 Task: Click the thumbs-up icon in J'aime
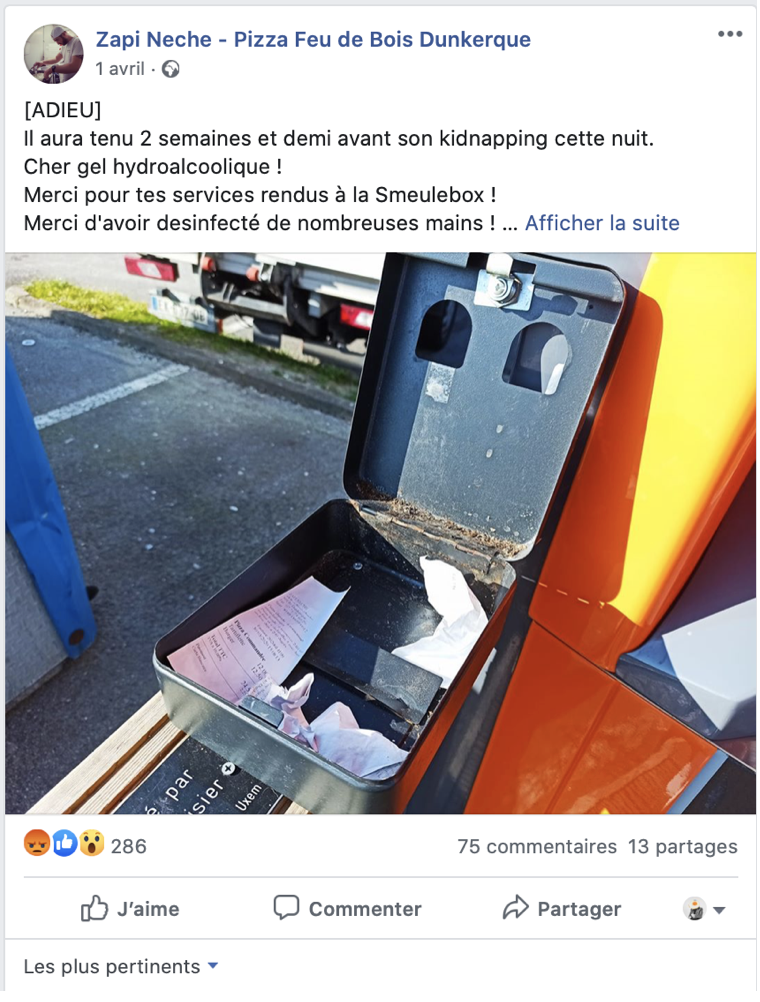(x=94, y=908)
